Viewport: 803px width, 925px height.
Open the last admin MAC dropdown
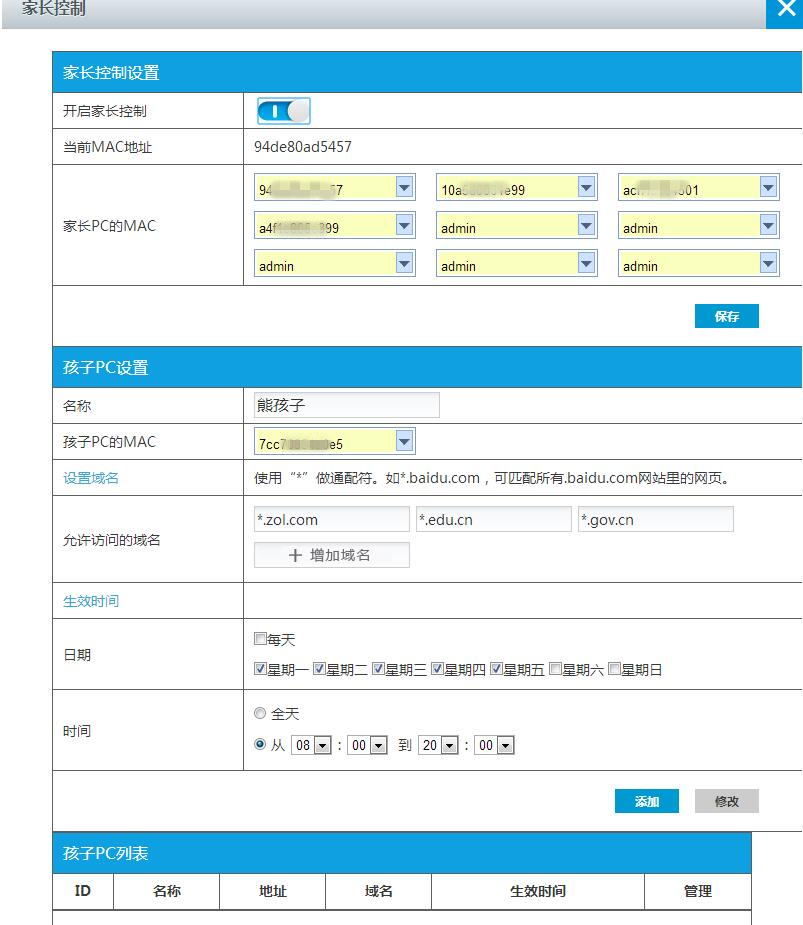coord(767,265)
